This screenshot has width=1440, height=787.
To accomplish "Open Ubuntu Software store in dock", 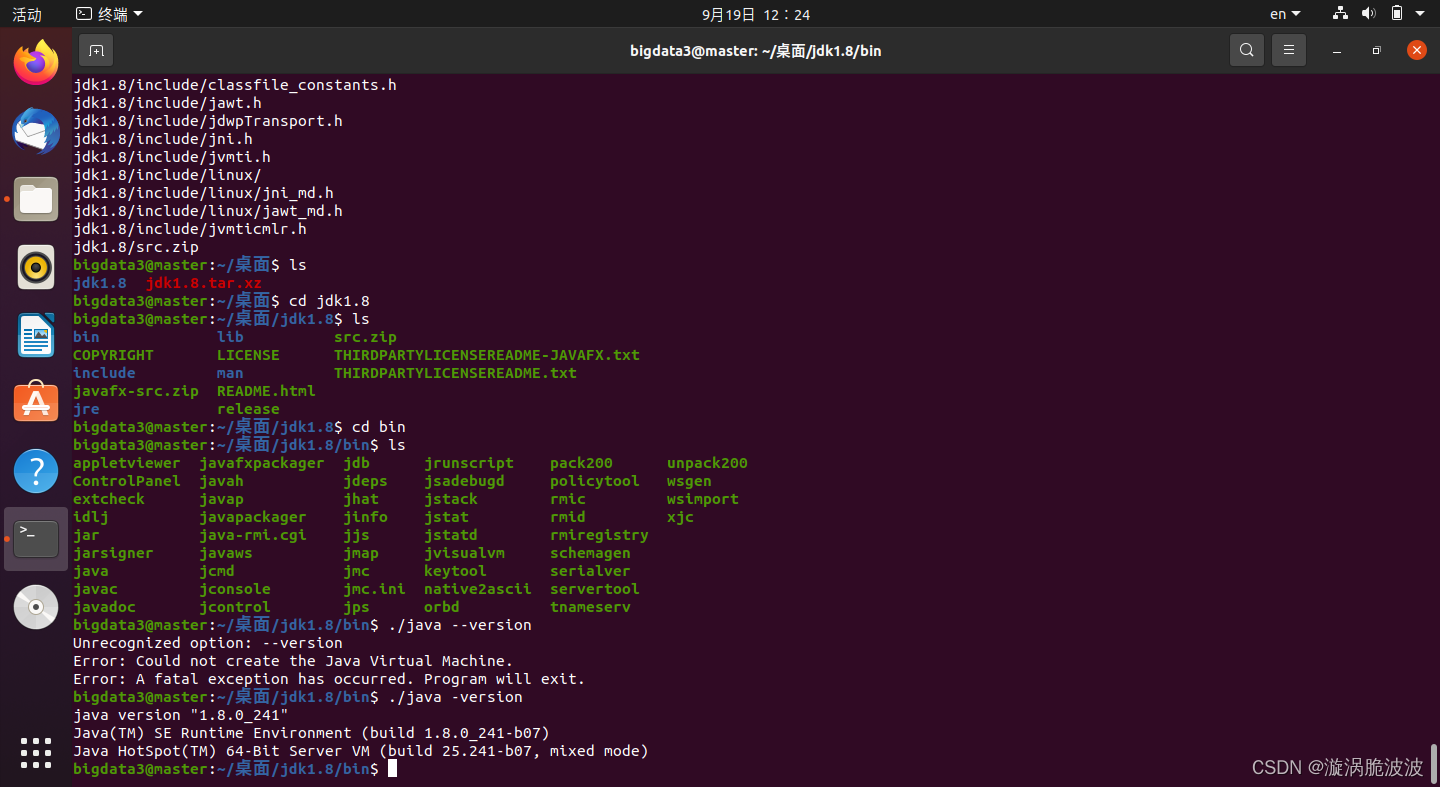I will pos(36,402).
